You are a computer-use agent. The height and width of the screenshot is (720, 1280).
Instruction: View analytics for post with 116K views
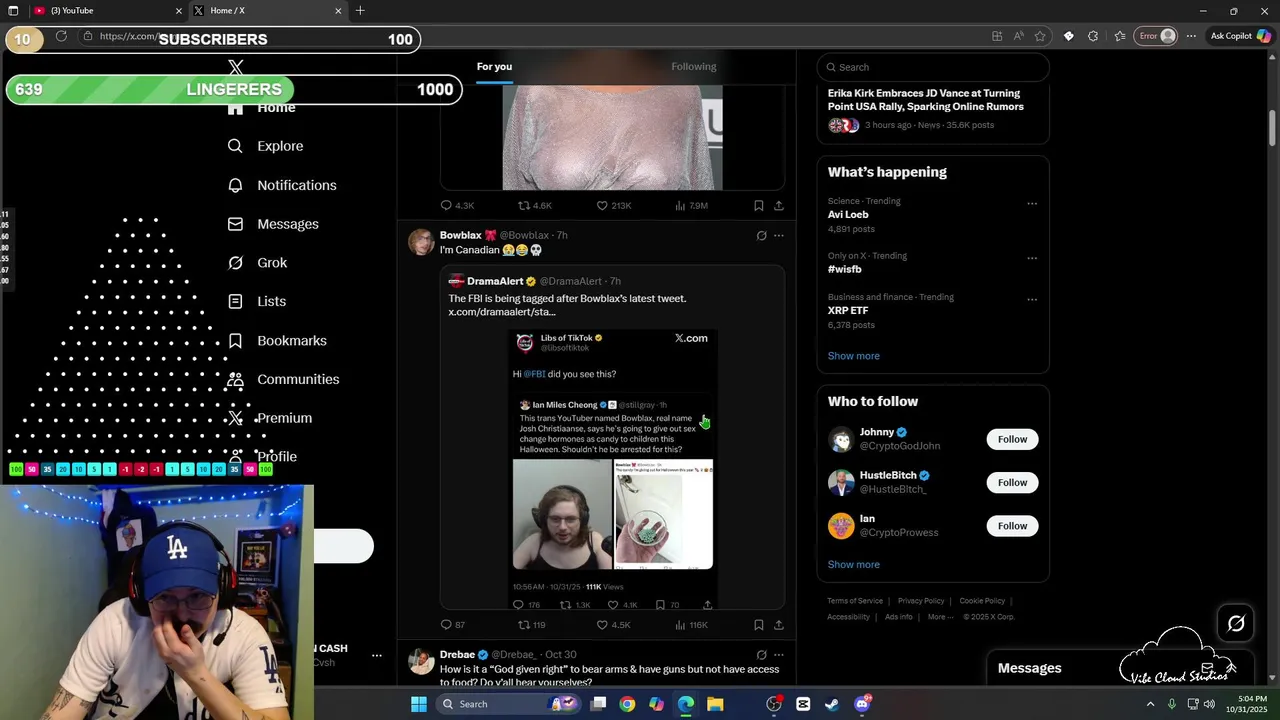click(691, 625)
